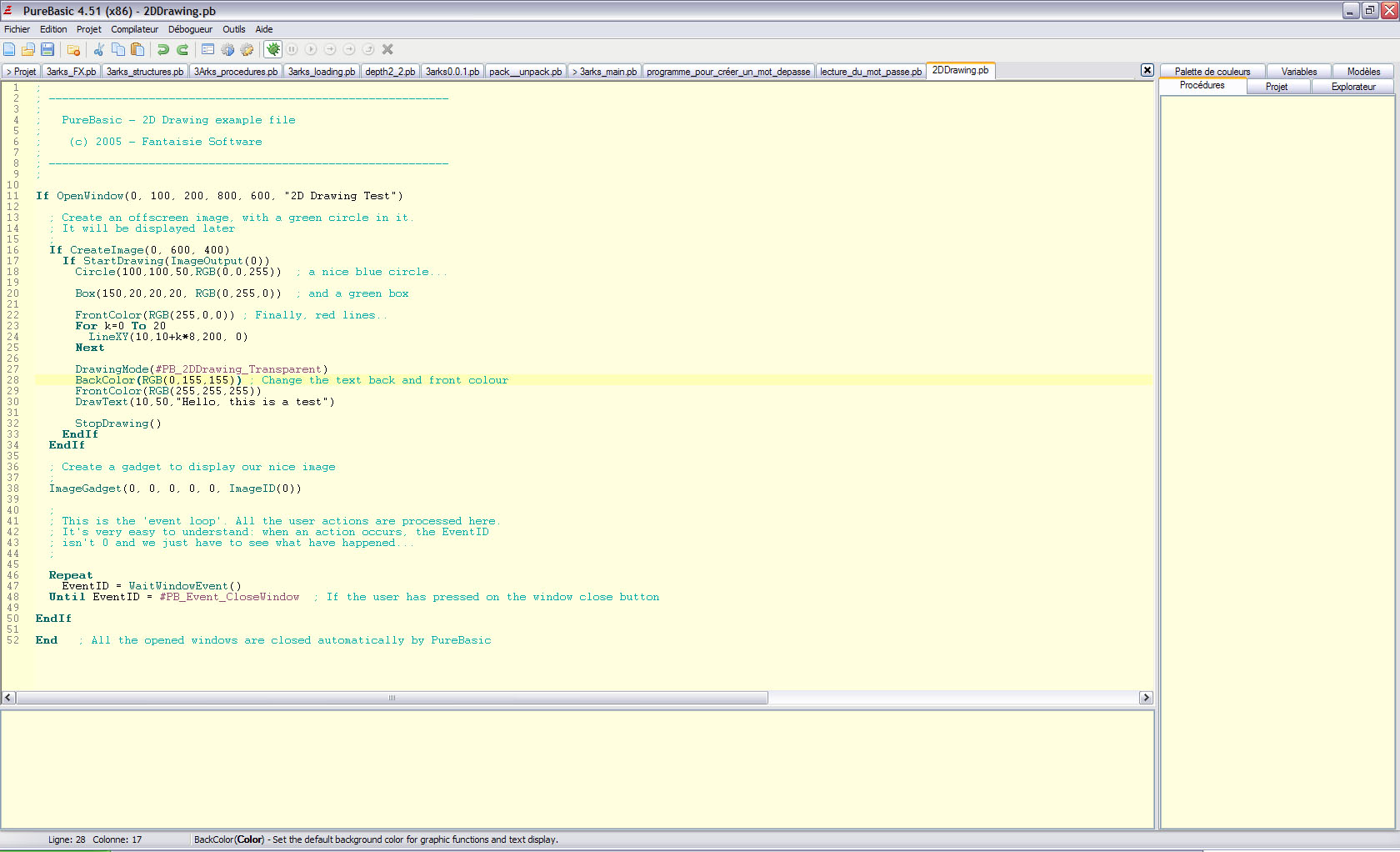This screenshot has height=852, width=1400.
Task: Switch to depth2_2.pb tab
Action: tap(390, 72)
